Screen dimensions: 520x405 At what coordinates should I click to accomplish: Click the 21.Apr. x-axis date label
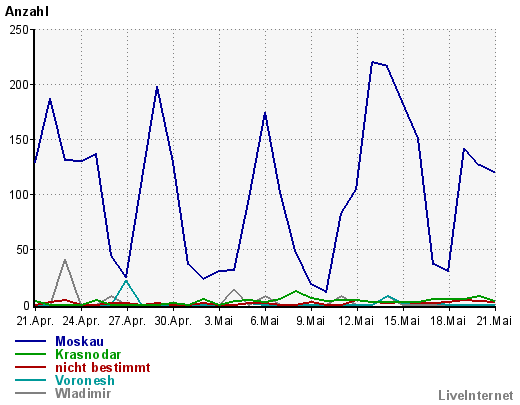35,321
